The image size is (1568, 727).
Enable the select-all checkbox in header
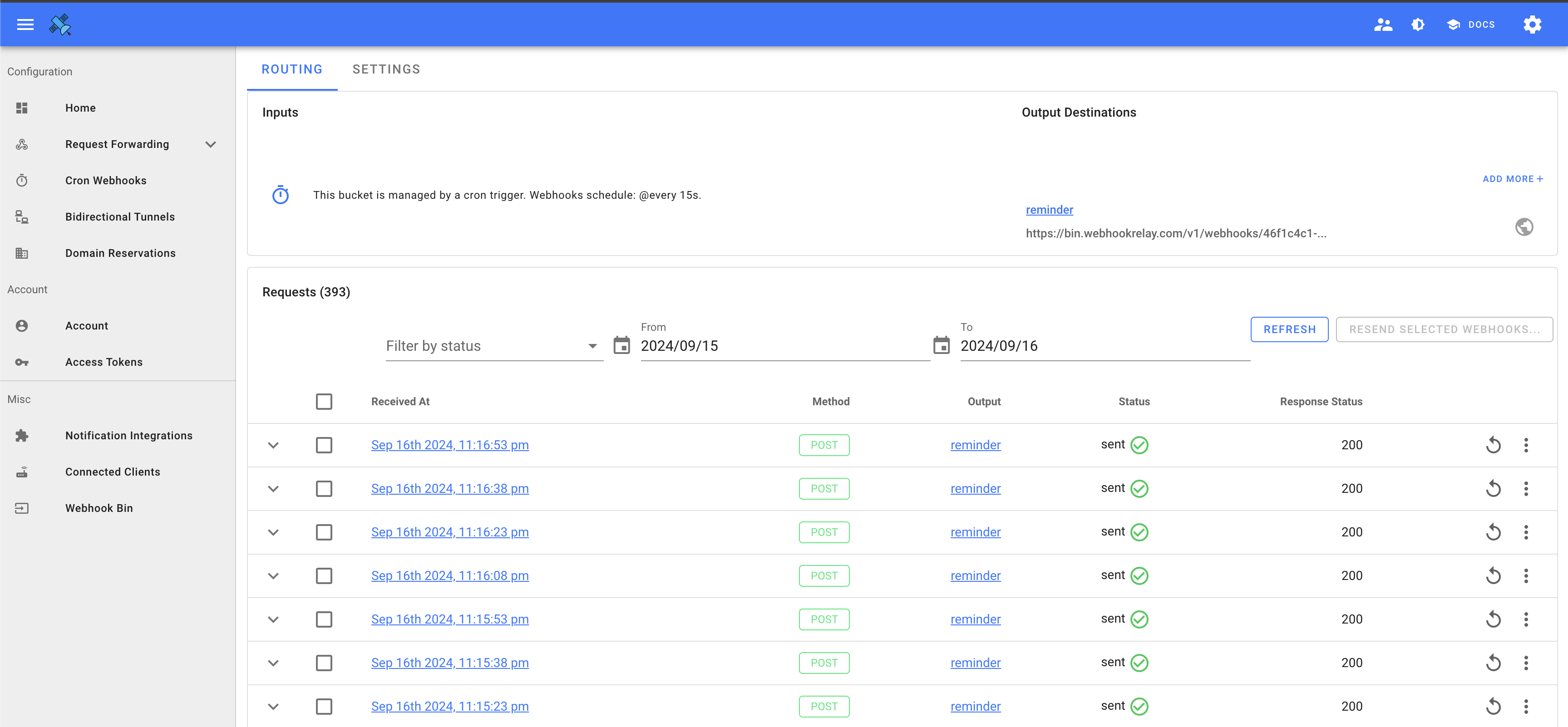pos(324,401)
